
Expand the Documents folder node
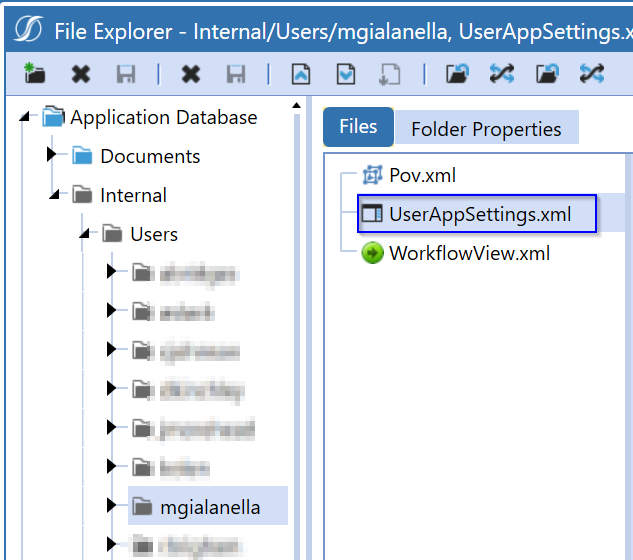51,154
